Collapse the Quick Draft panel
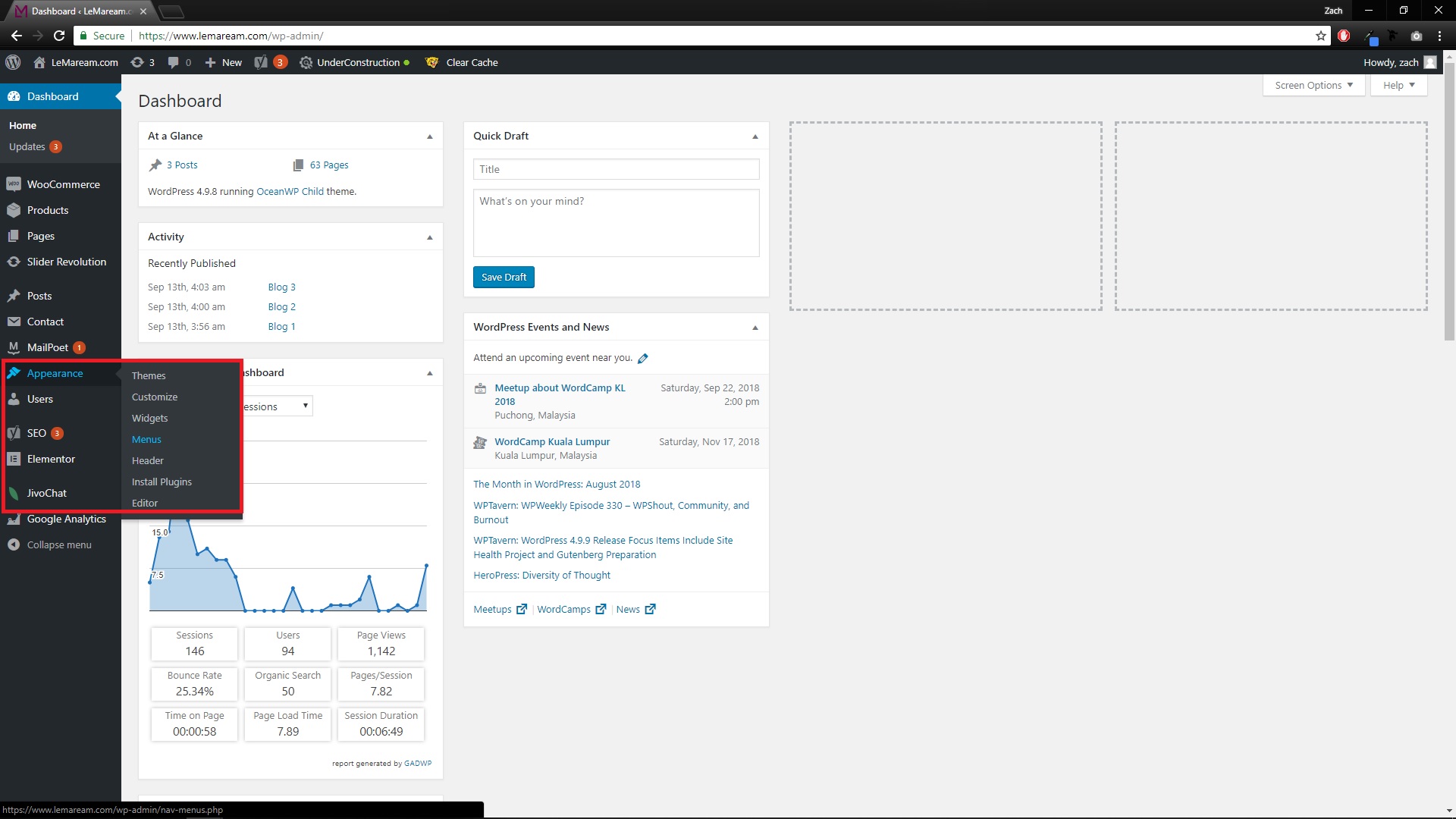The width and height of the screenshot is (1456, 819). point(755,136)
